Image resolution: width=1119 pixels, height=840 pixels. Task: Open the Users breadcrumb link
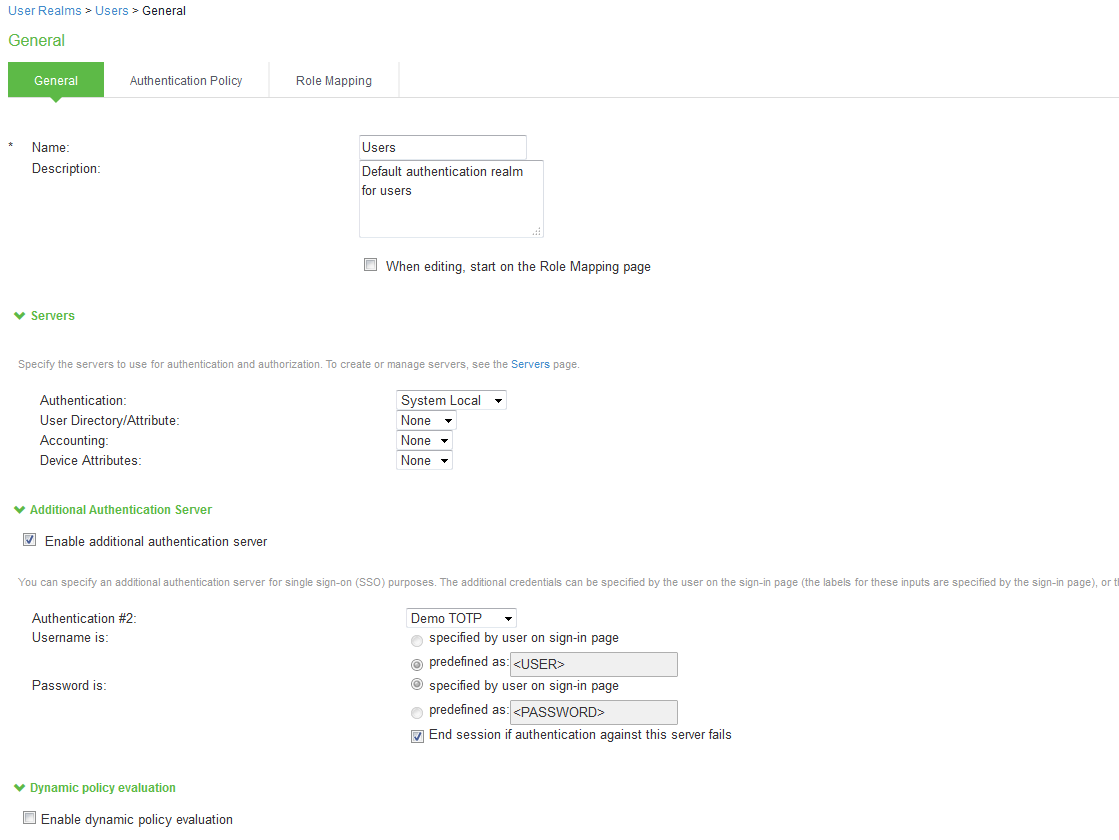(x=111, y=10)
